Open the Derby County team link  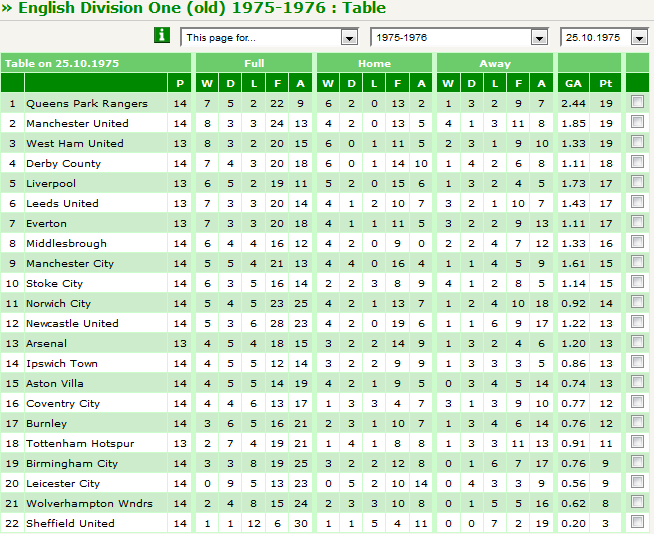pos(63,164)
